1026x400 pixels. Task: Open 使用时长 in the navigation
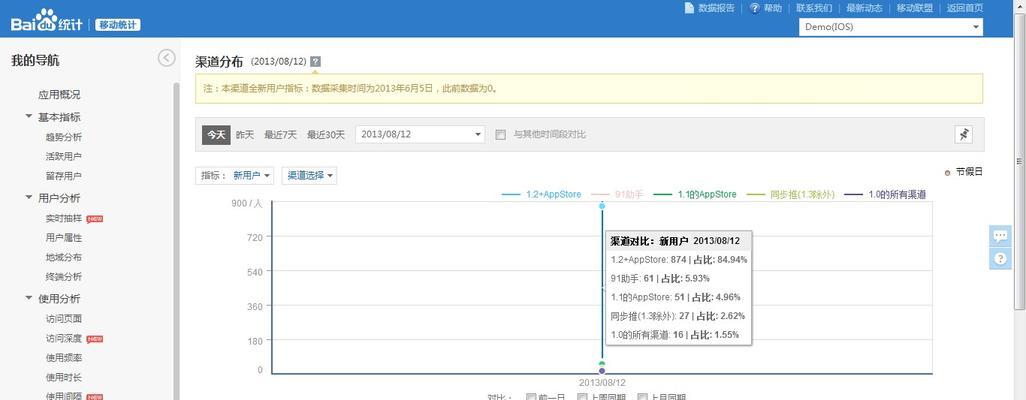click(x=63, y=378)
